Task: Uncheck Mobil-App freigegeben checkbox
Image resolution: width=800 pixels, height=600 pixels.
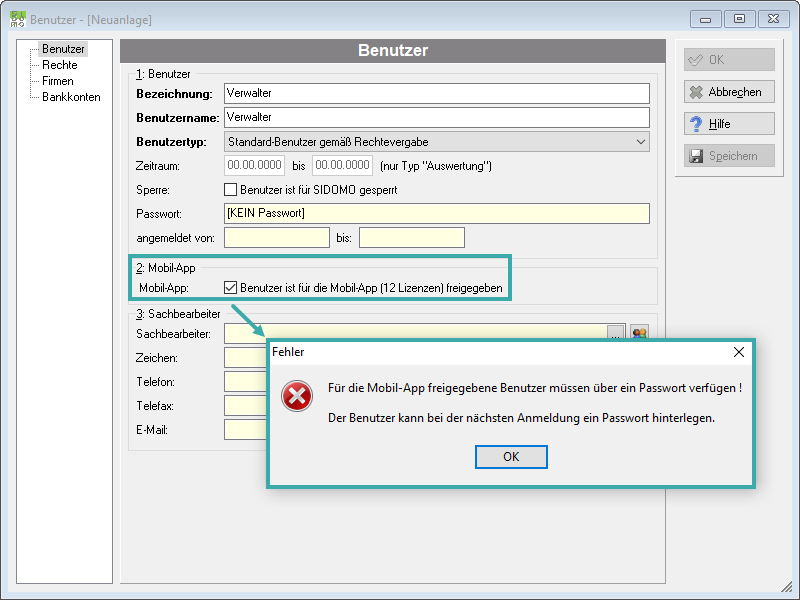Action: (x=231, y=288)
